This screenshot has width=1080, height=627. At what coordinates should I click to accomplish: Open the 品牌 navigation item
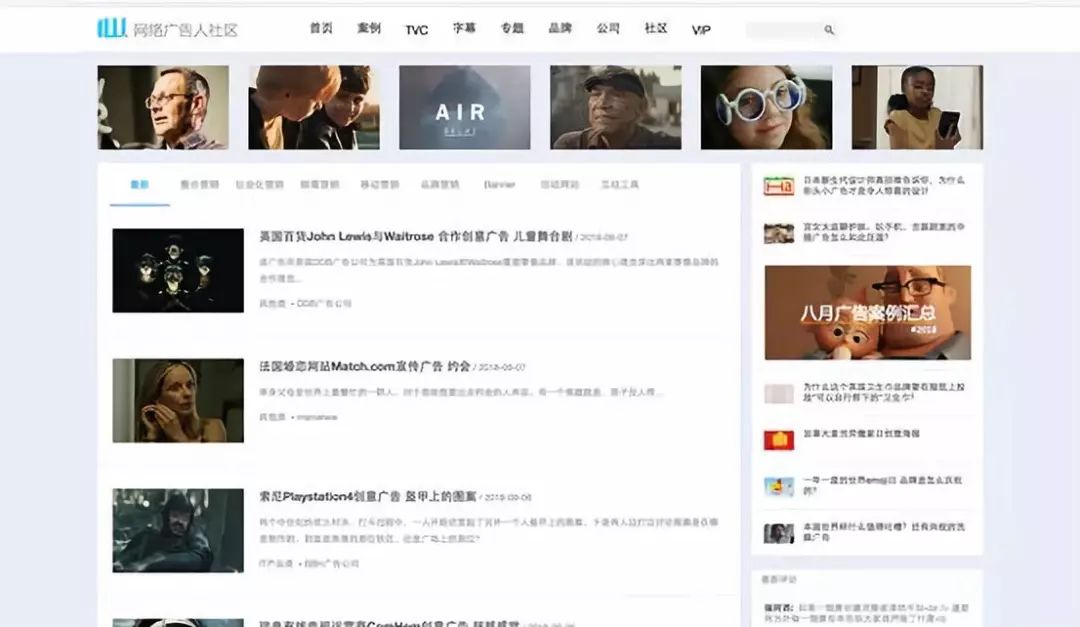point(559,29)
